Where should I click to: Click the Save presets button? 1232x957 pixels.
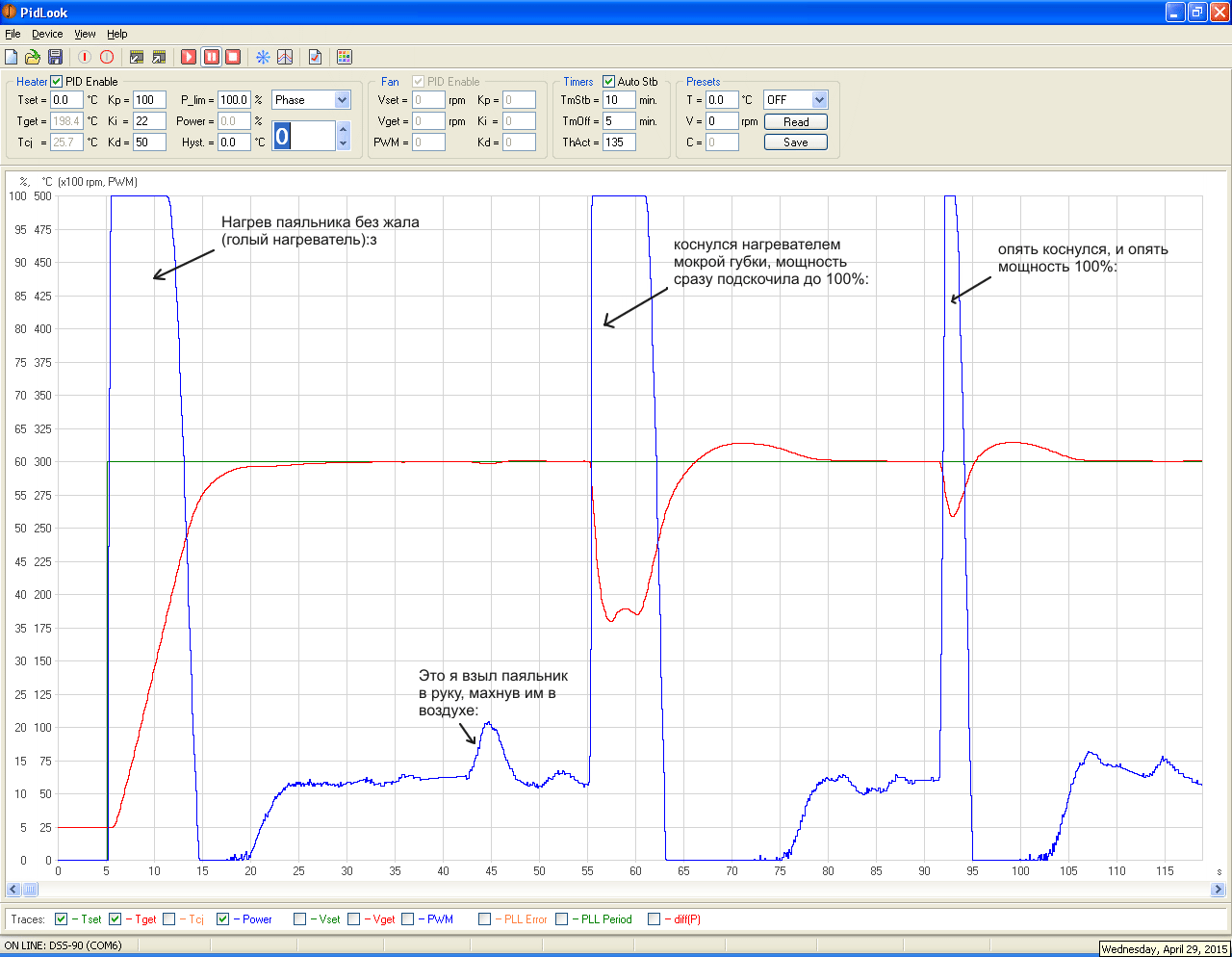796,142
